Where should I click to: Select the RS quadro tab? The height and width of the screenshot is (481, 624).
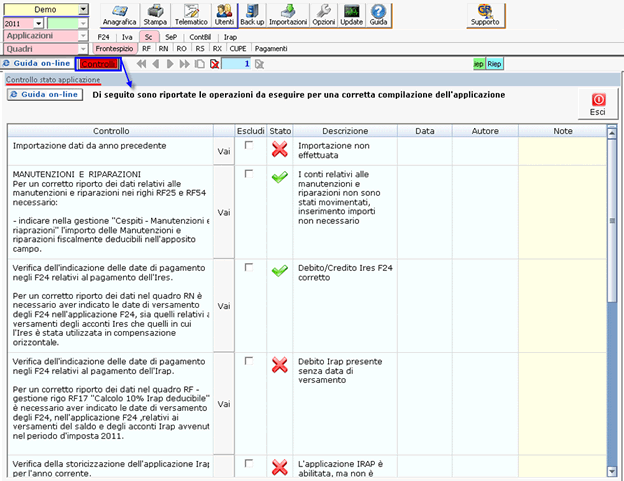(x=200, y=49)
